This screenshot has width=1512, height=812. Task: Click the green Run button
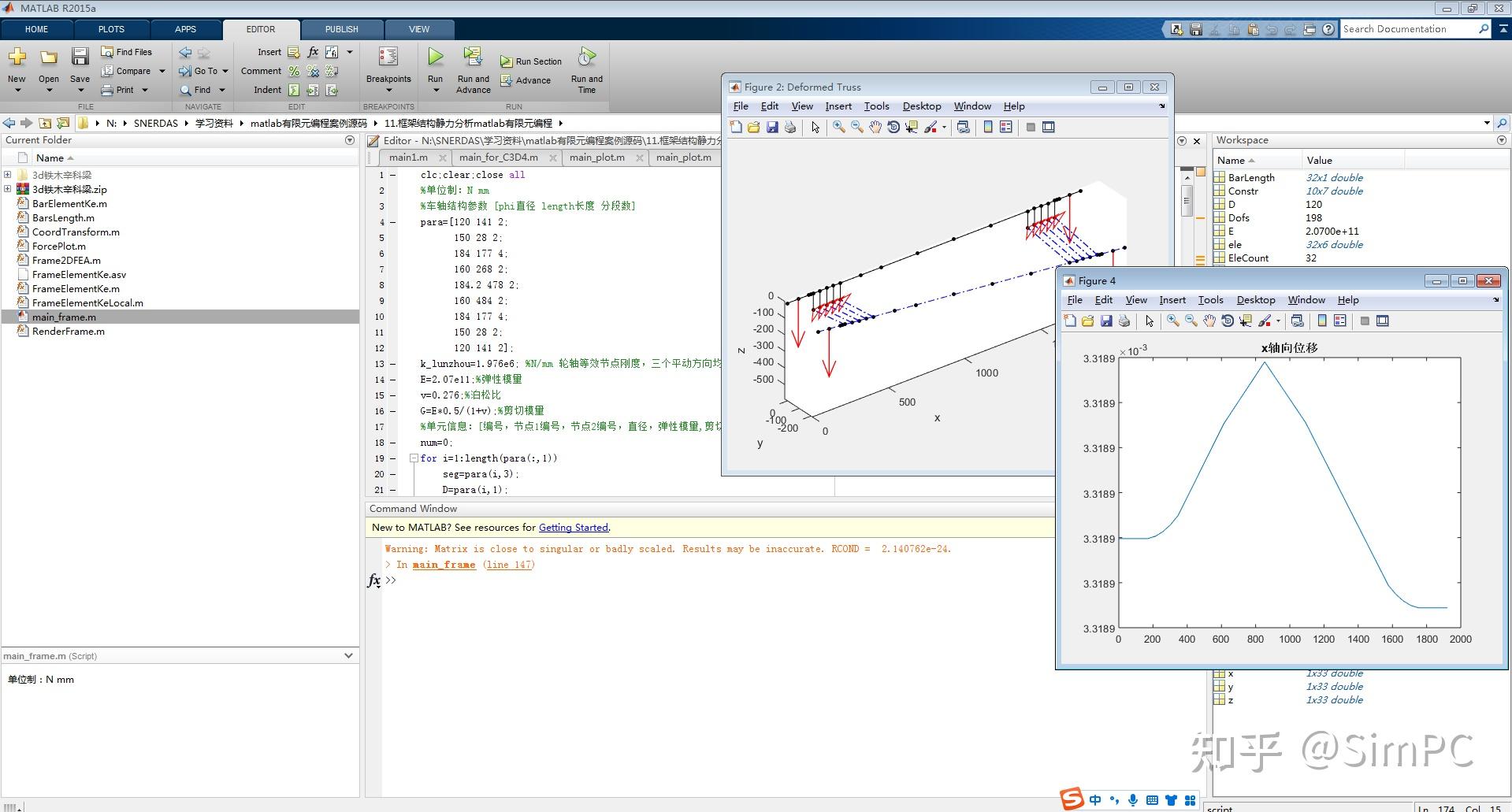[x=435, y=57]
